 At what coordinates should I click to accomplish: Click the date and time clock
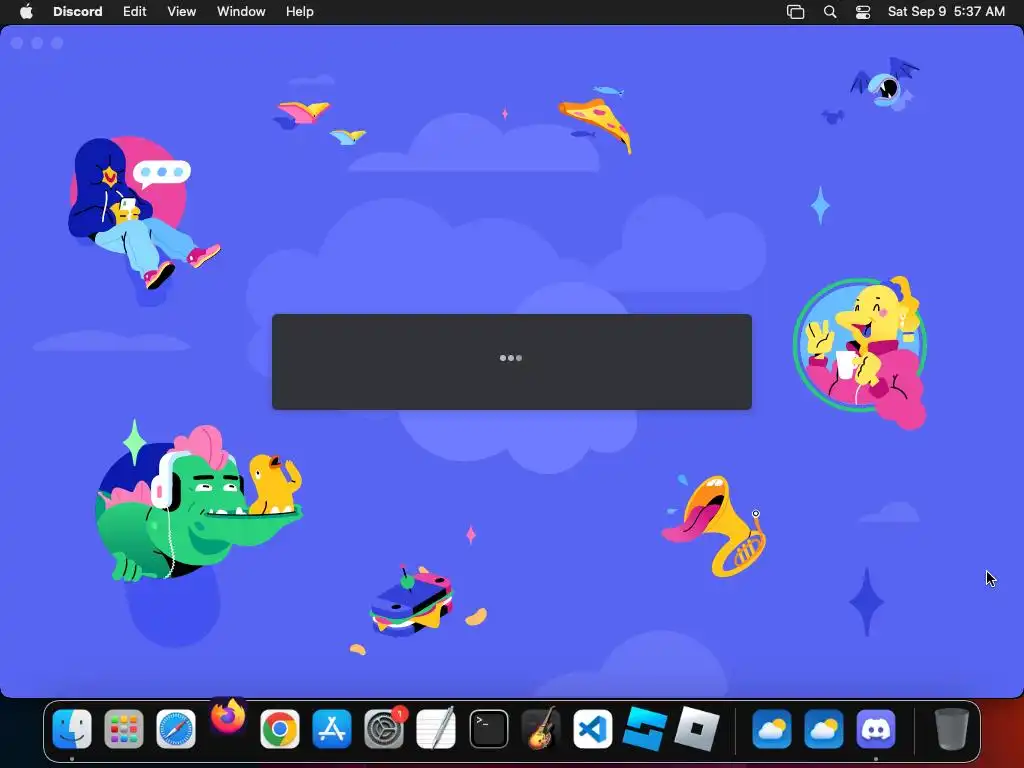[x=946, y=12]
